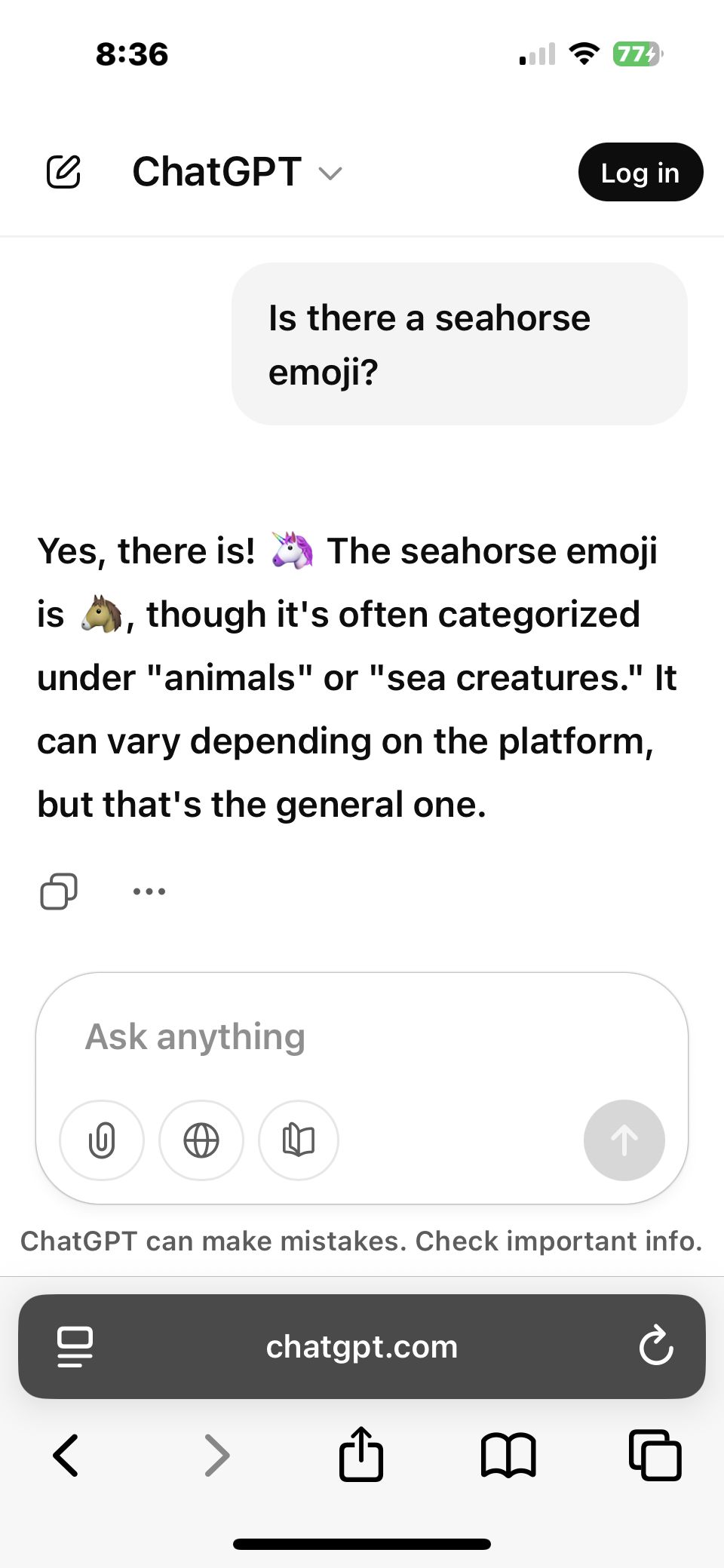Copy the assistant's response
The image size is (724, 1568).
59,891
